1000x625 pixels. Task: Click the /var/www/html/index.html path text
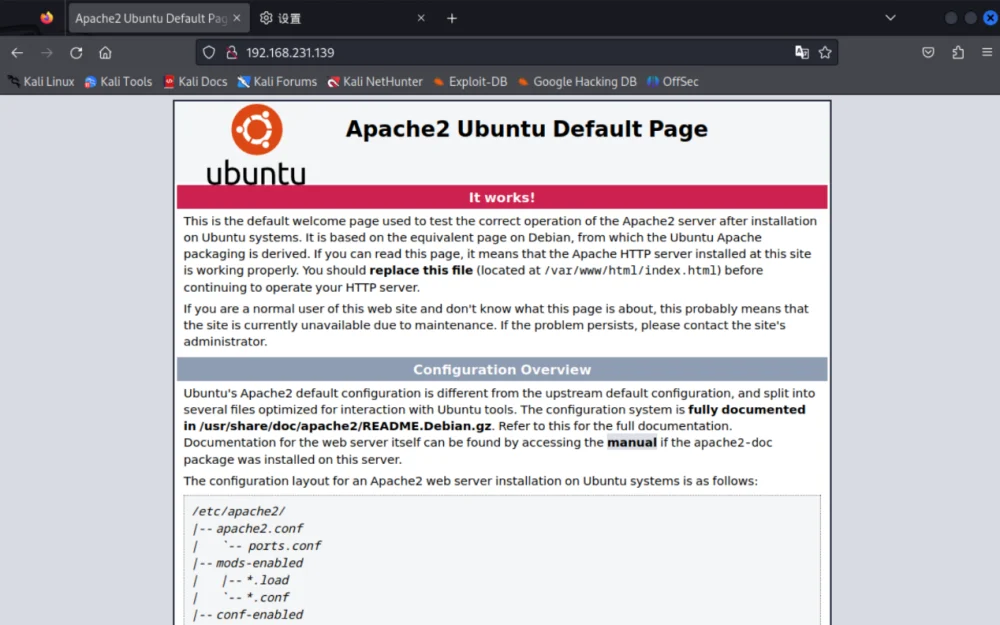630,270
